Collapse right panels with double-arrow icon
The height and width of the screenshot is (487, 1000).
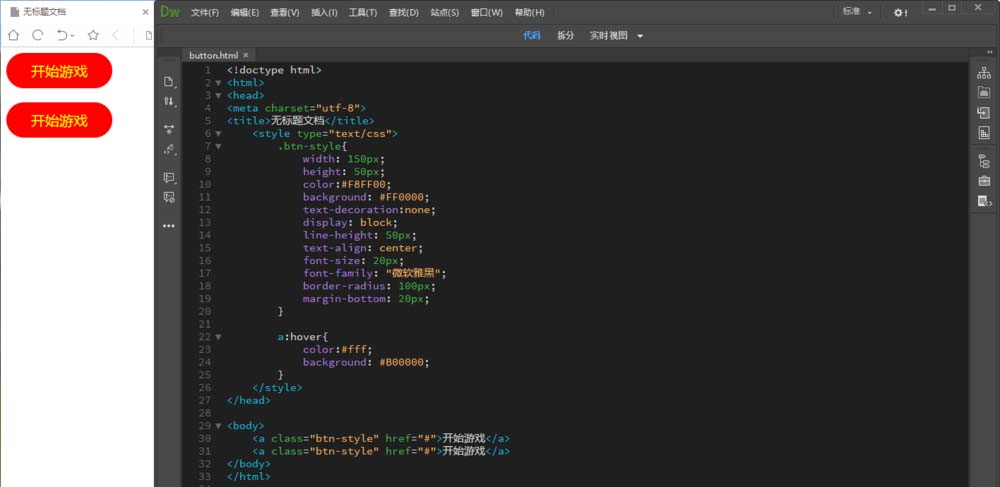coord(990,52)
